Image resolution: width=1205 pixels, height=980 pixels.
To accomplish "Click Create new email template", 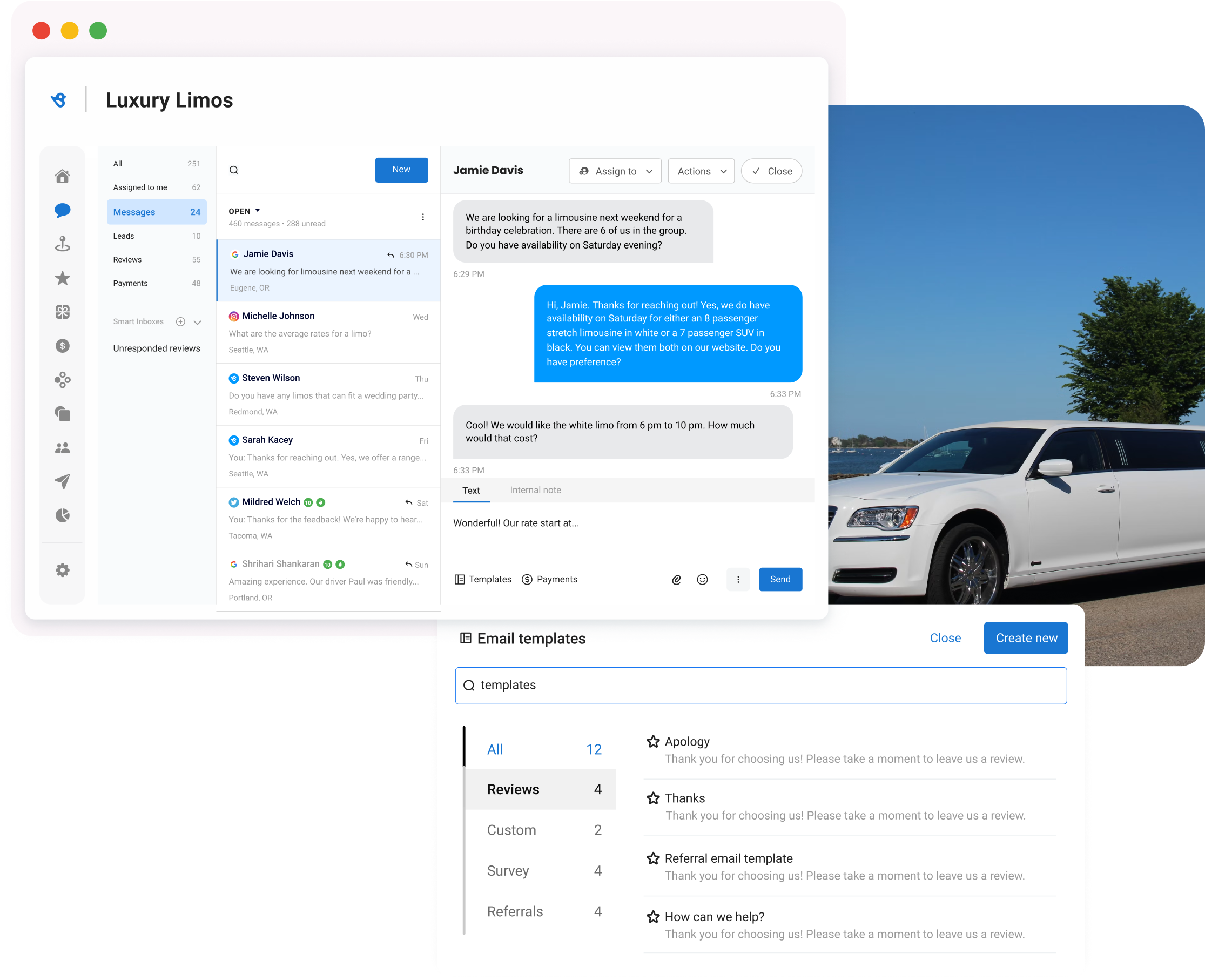I will pyautogui.click(x=1026, y=638).
